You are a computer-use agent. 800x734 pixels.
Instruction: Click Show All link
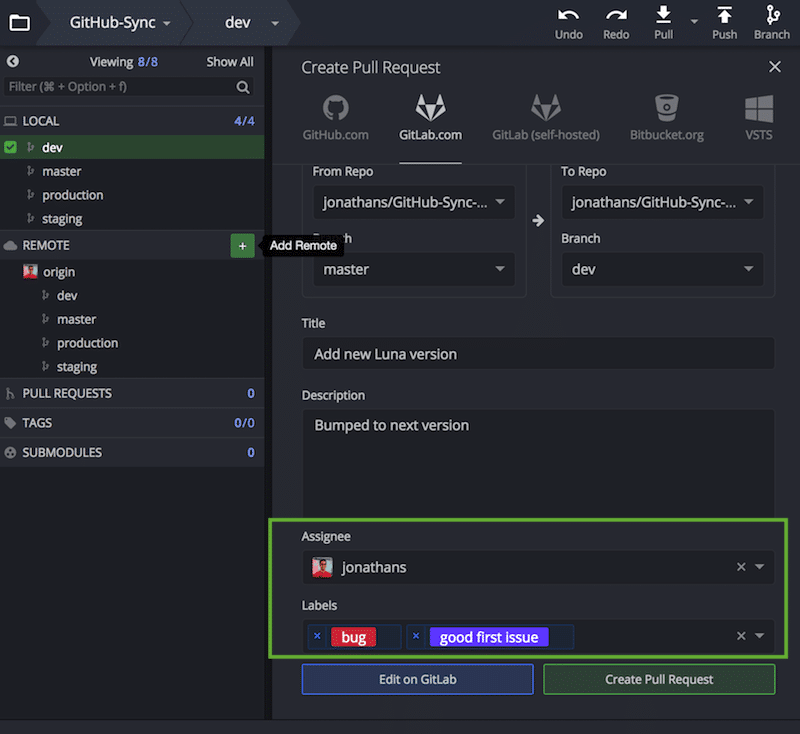pos(230,62)
